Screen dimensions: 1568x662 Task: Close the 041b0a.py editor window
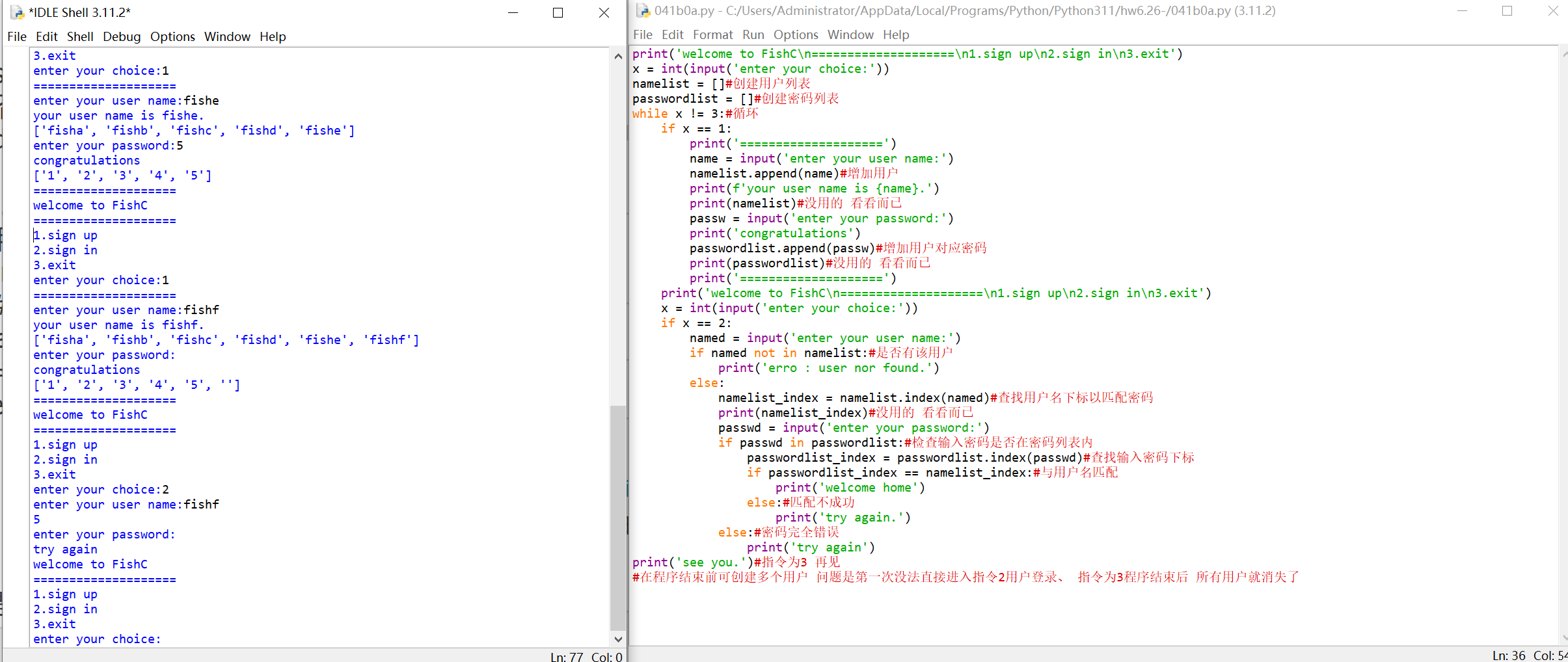1553,11
